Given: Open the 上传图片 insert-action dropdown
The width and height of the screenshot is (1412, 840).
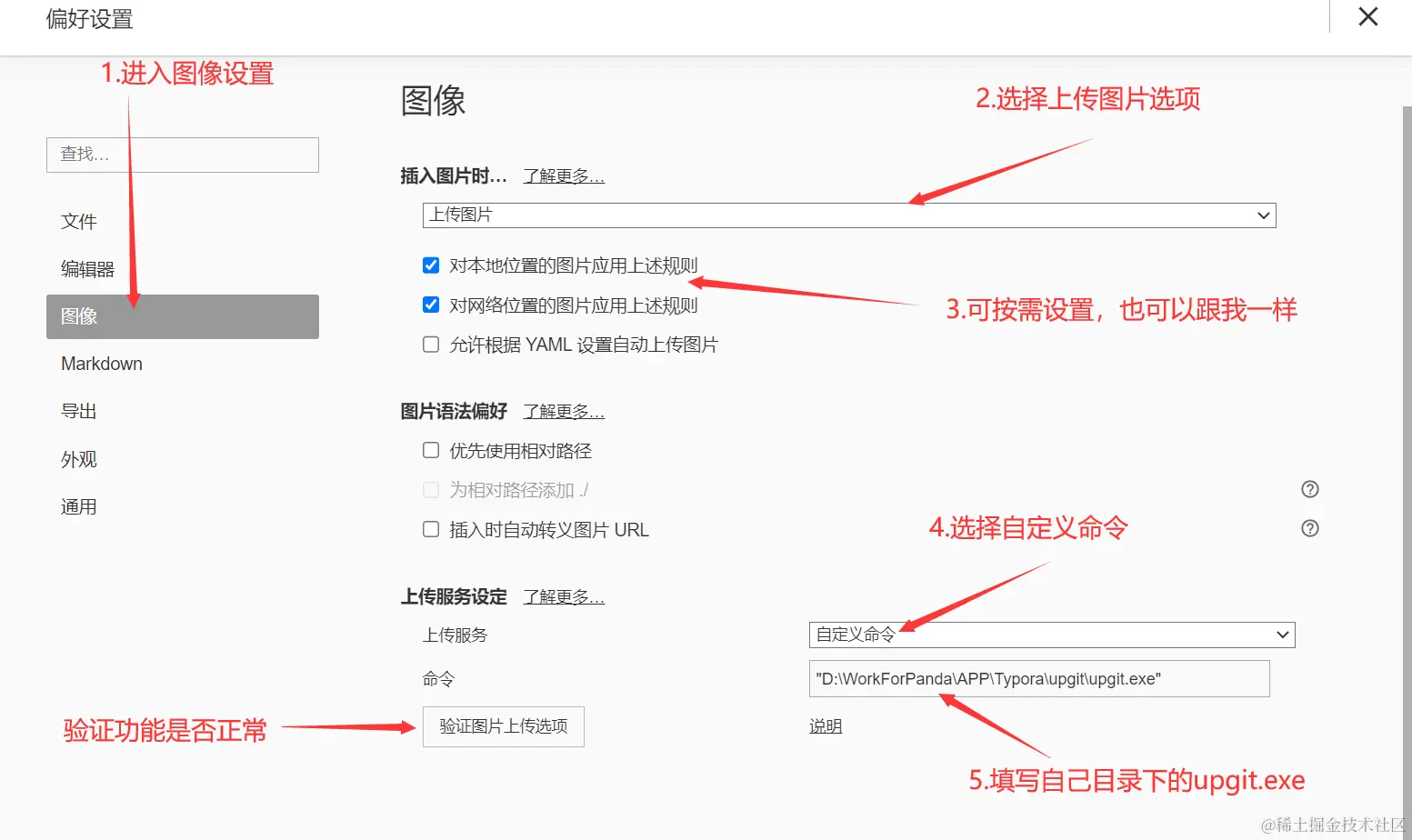Looking at the screenshot, I should coord(849,215).
